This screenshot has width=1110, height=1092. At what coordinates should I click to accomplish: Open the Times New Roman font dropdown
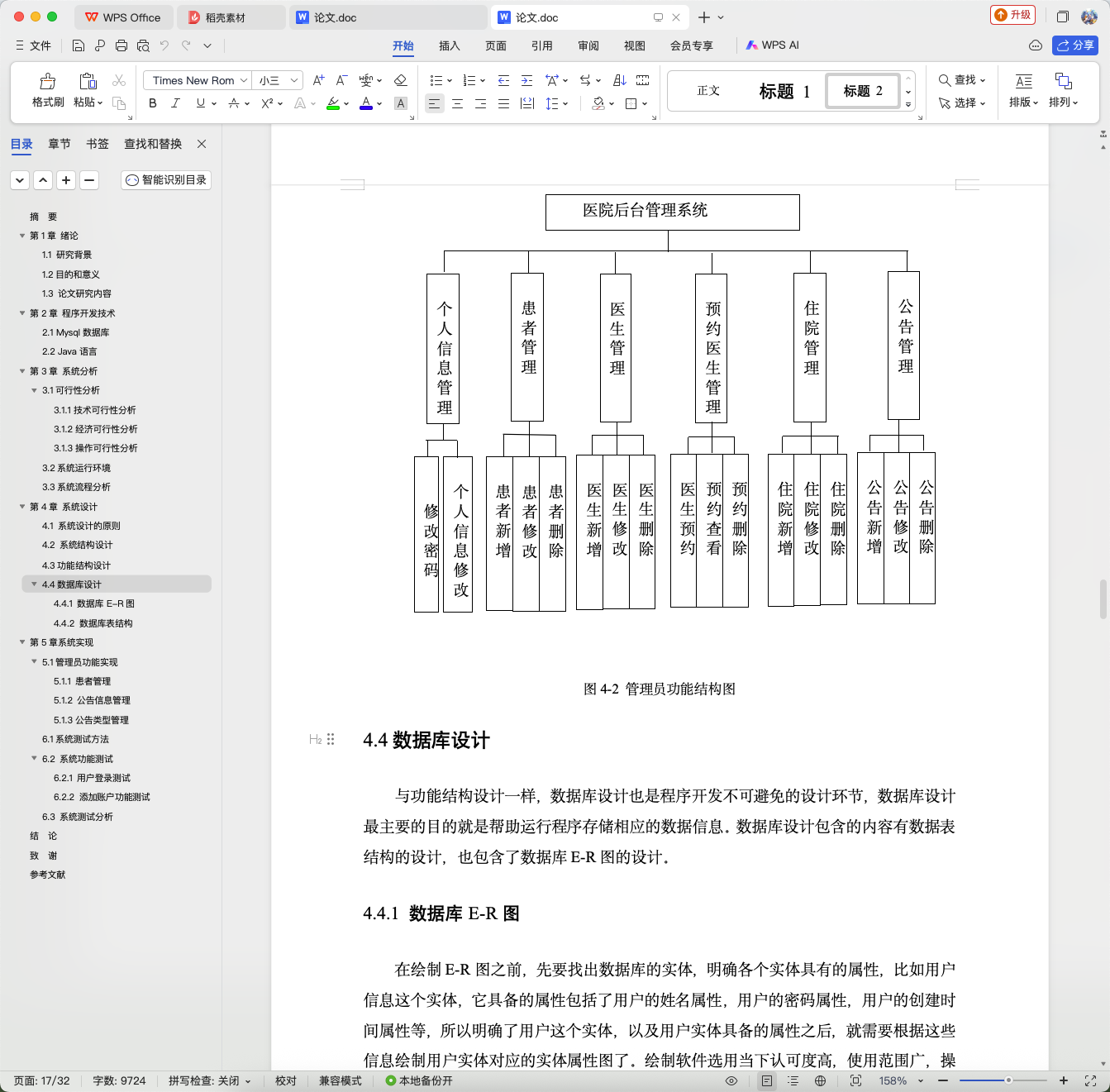pos(198,80)
